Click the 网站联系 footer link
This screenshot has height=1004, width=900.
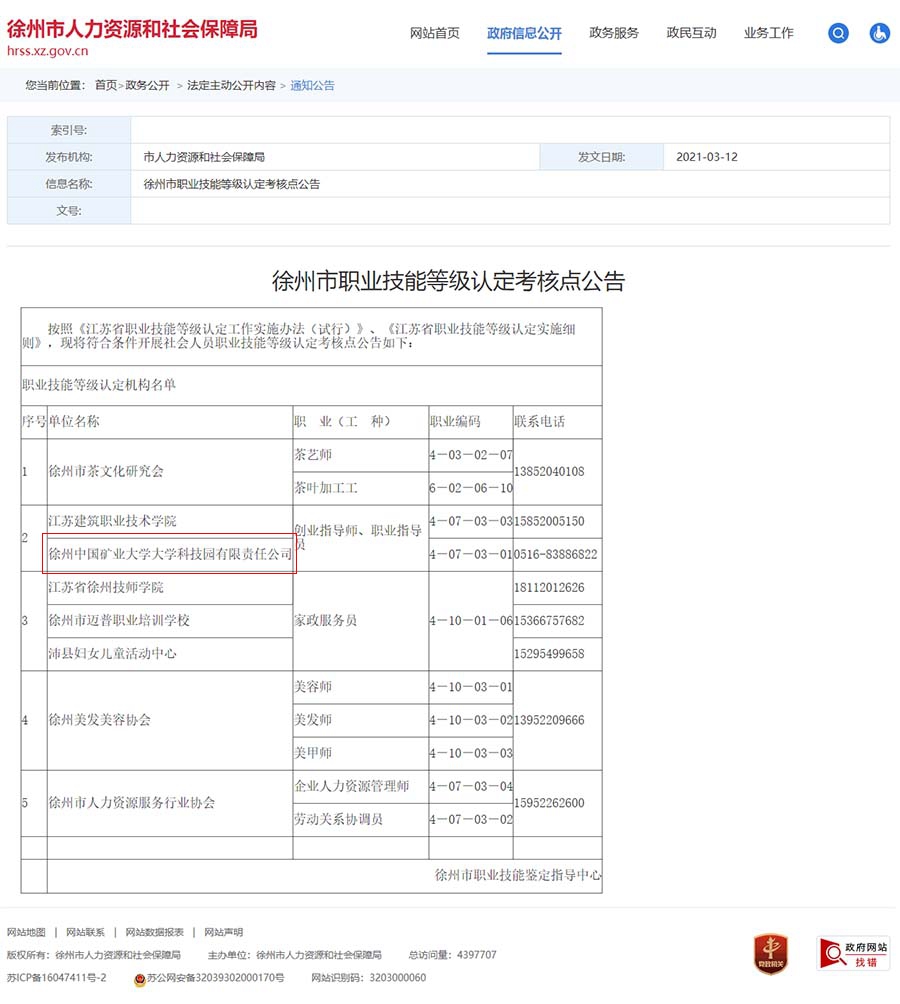coord(85,932)
